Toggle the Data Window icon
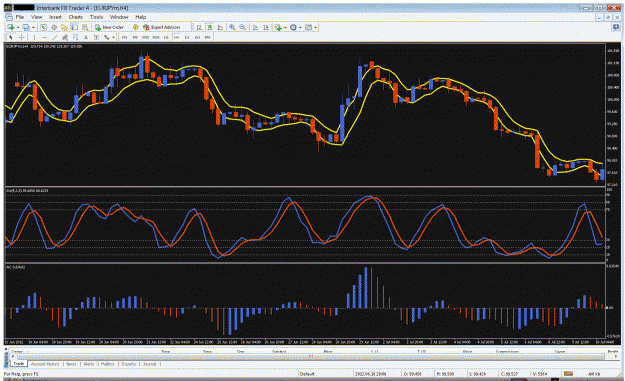625x381 pixels. (54, 27)
